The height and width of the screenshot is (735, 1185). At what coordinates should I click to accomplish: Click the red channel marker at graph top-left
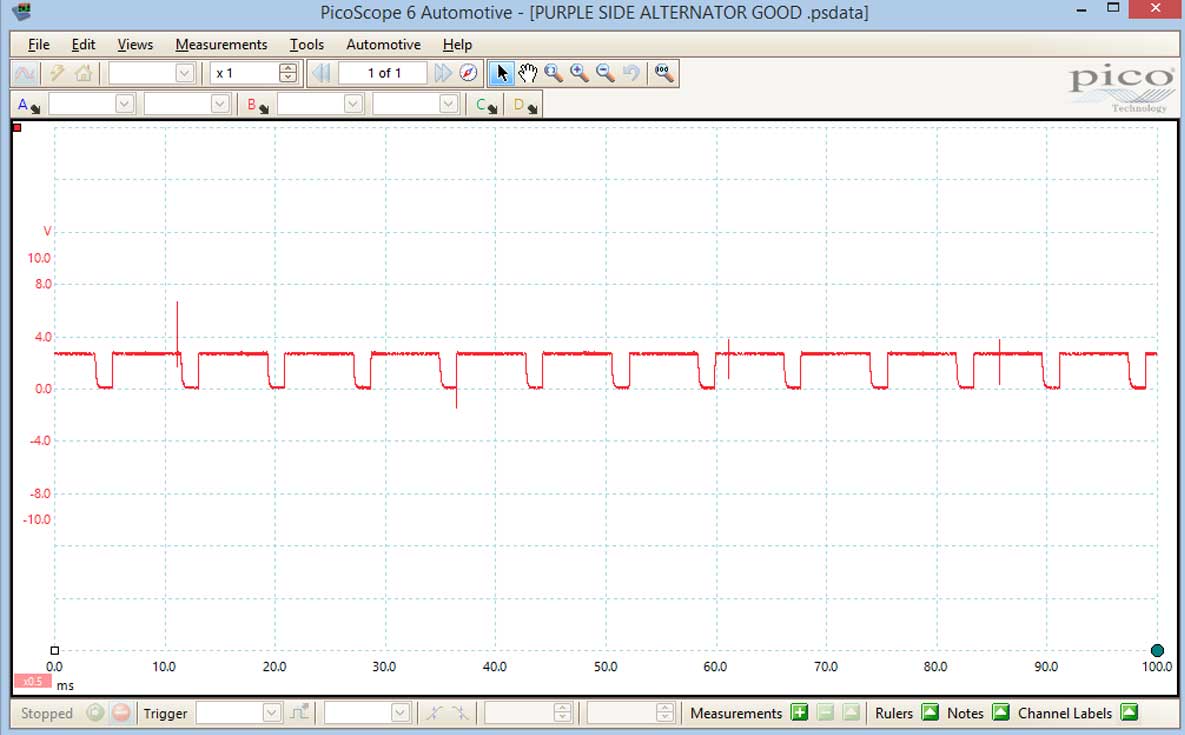click(x=17, y=128)
